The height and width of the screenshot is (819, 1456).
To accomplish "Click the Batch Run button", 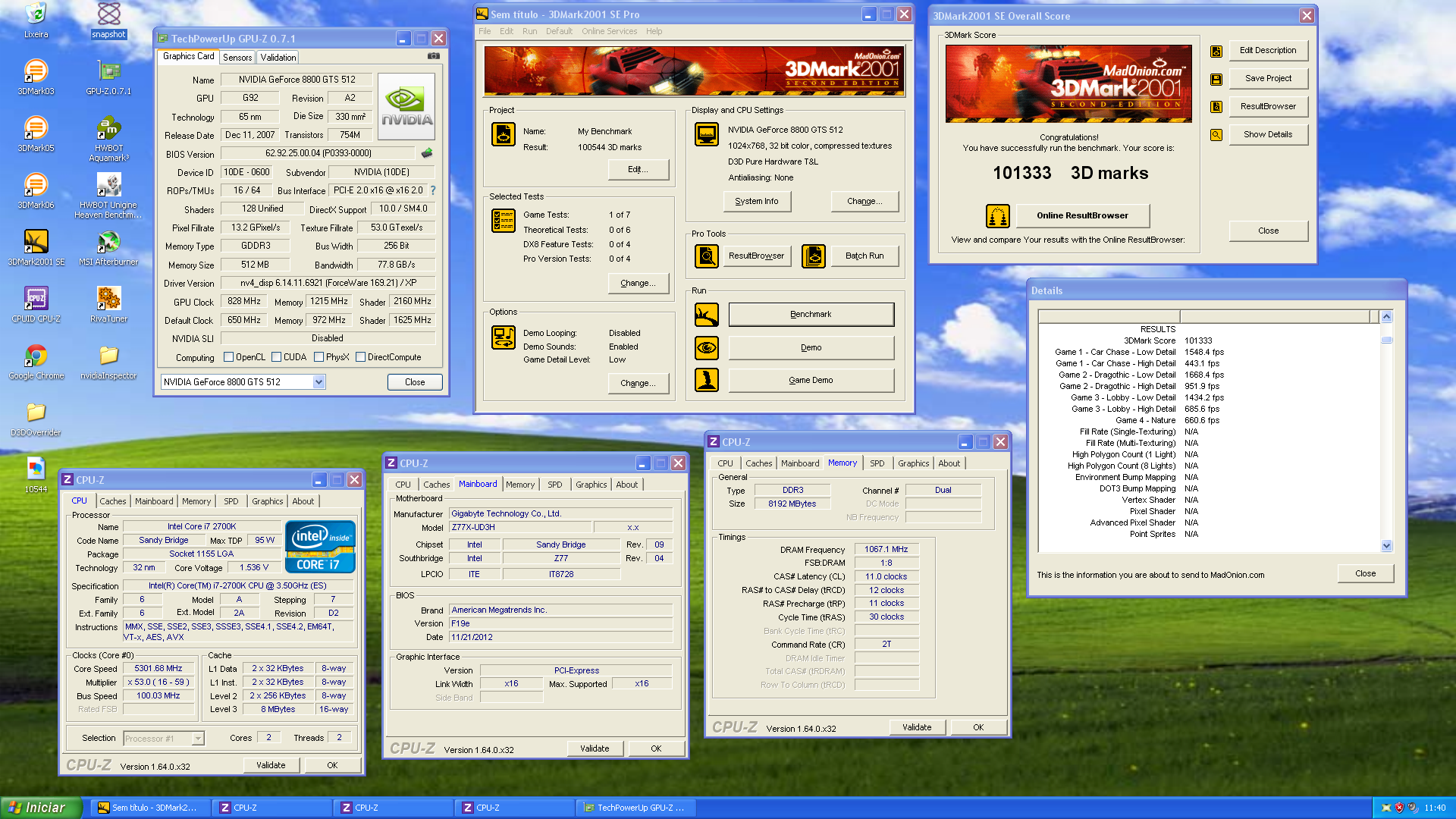I will [864, 256].
